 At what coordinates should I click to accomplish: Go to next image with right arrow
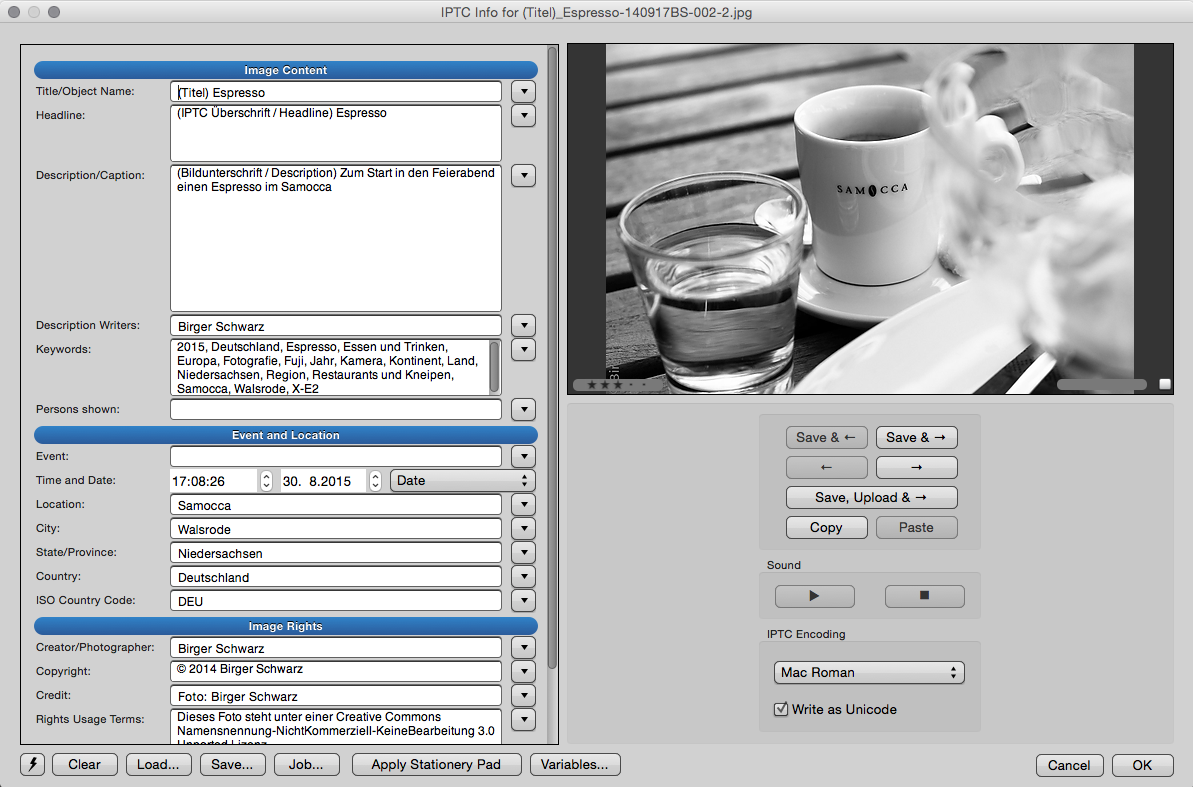point(916,467)
